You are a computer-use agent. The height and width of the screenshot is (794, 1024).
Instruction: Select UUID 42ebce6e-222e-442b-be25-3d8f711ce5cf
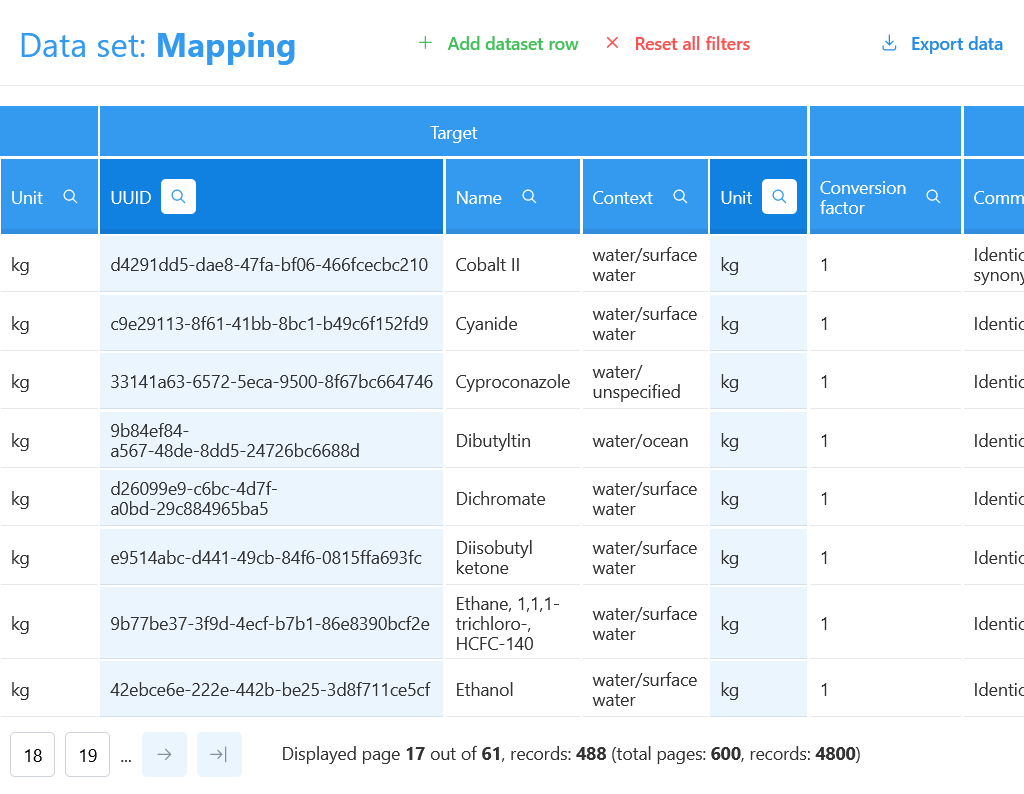tap(270, 690)
